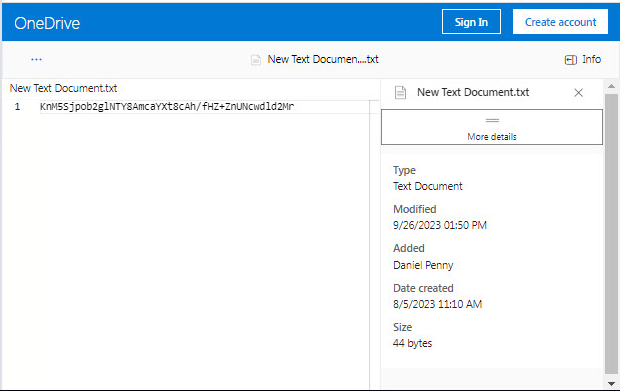Toggle the Info details pane label
The image size is (620, 391).
592,59
